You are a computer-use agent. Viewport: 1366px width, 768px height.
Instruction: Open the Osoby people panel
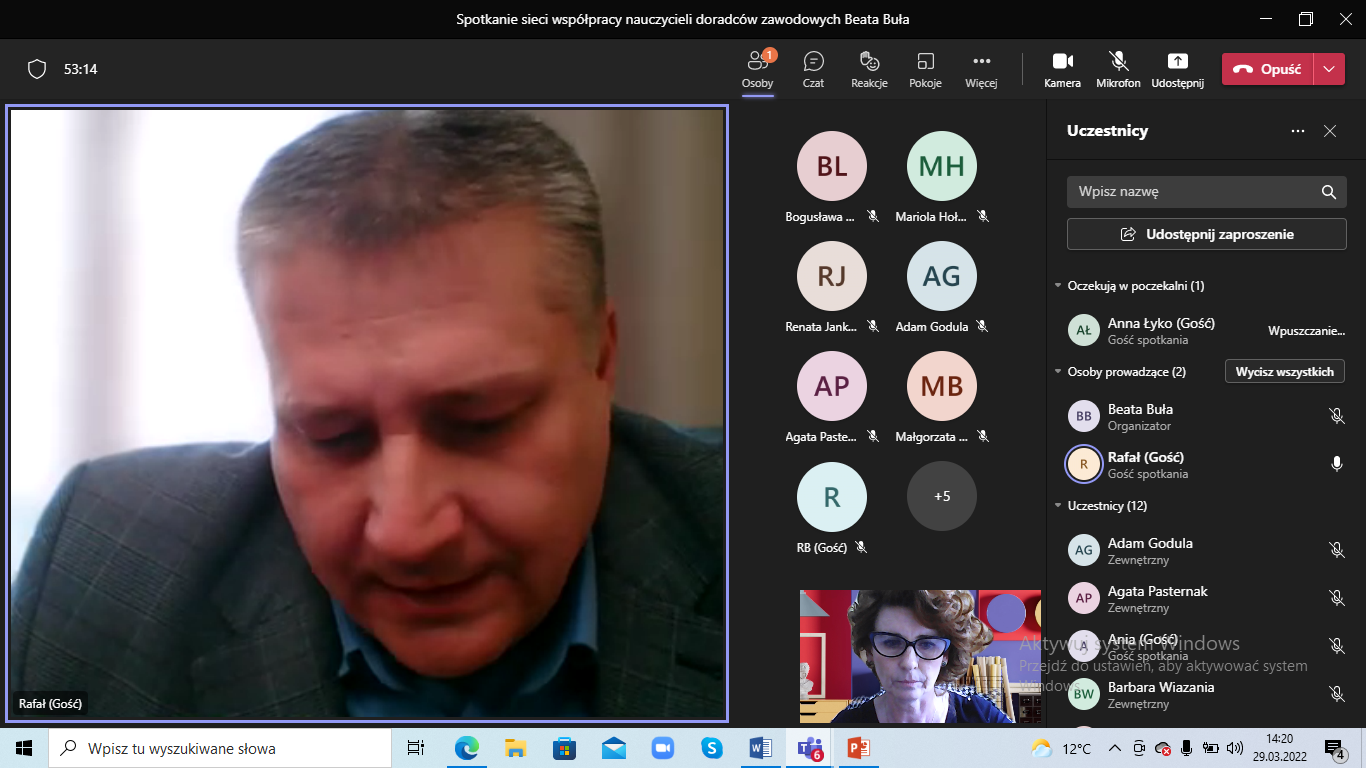(757, 69)
